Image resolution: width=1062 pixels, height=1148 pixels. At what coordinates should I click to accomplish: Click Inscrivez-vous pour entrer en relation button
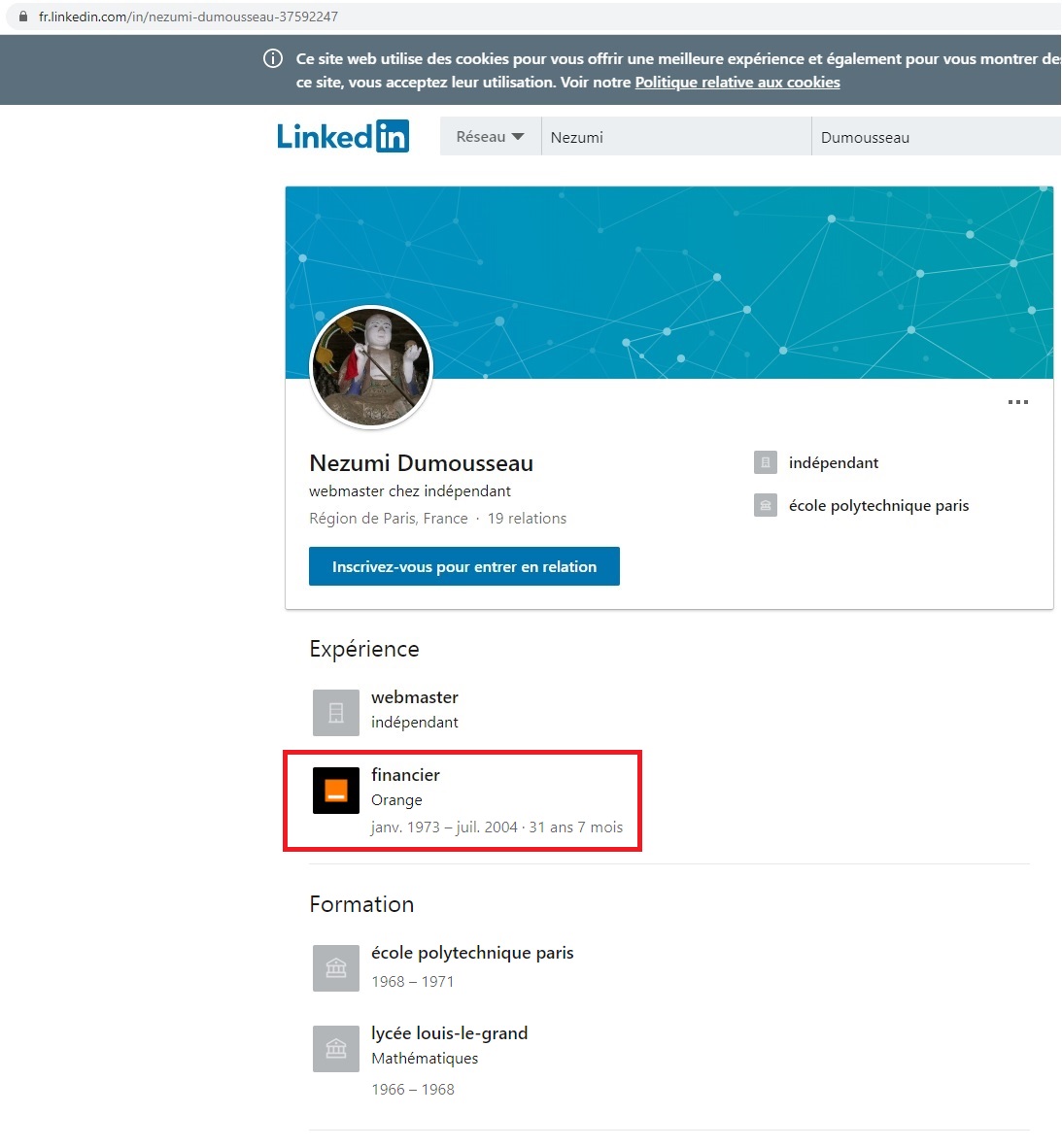pos(463,566)
